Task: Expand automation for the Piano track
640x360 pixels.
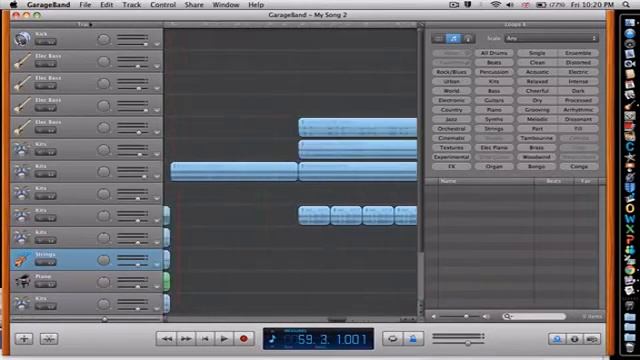Action: click(x=157, y=287)
